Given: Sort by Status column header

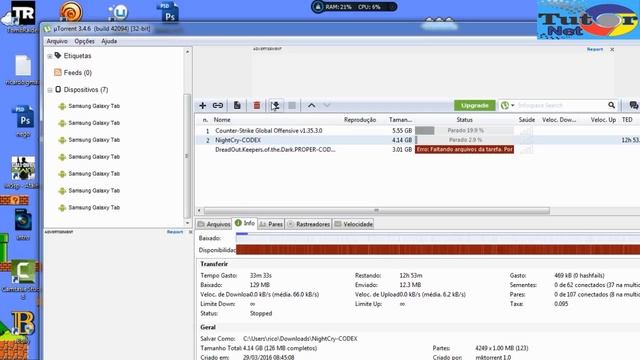Looking at the screenshot, I should point(464,120).
